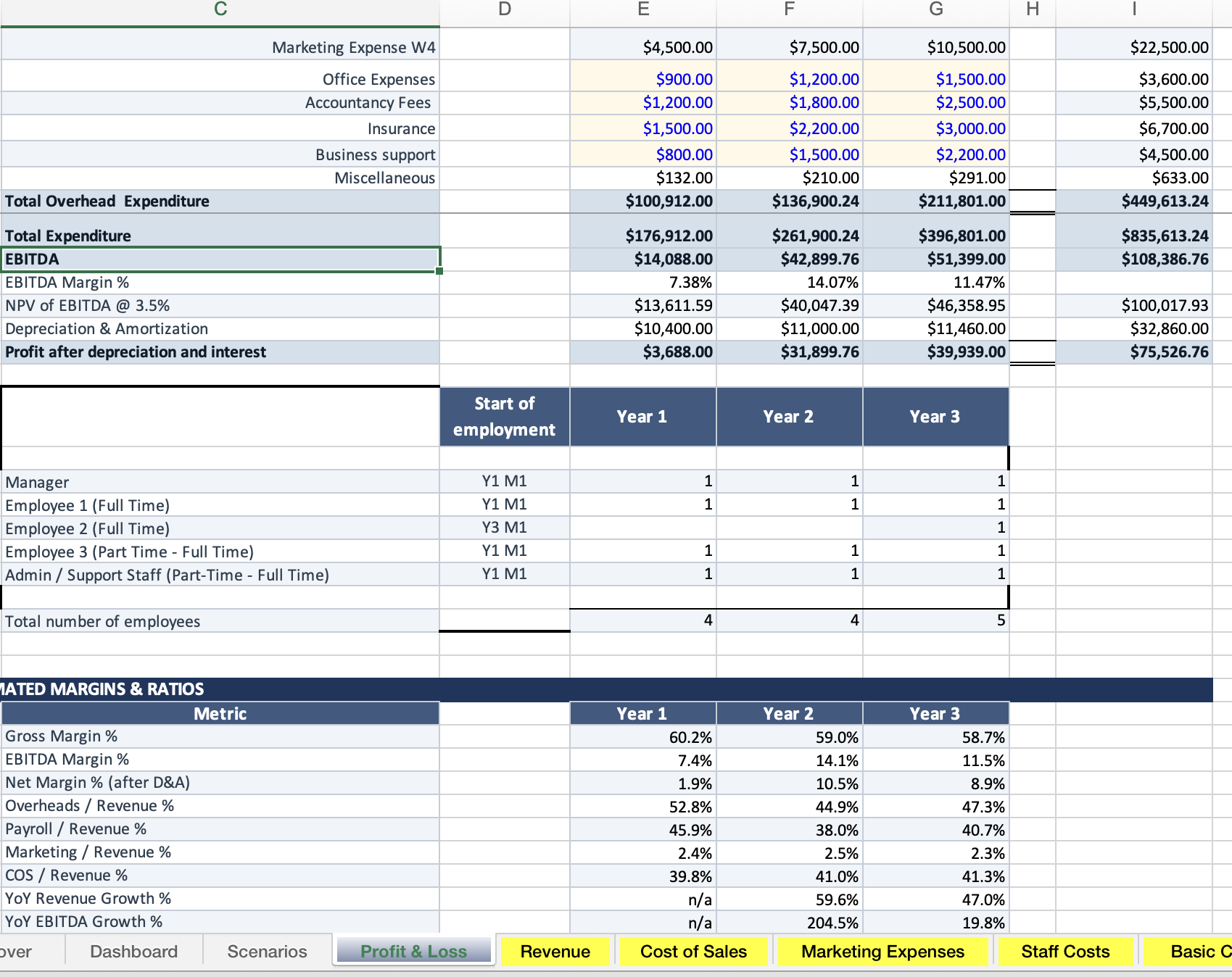This screenshot has height=977, width=1232.
Task: Select Gross Margin % Year 1 value 60.2%
Action: tap(643, 737)
